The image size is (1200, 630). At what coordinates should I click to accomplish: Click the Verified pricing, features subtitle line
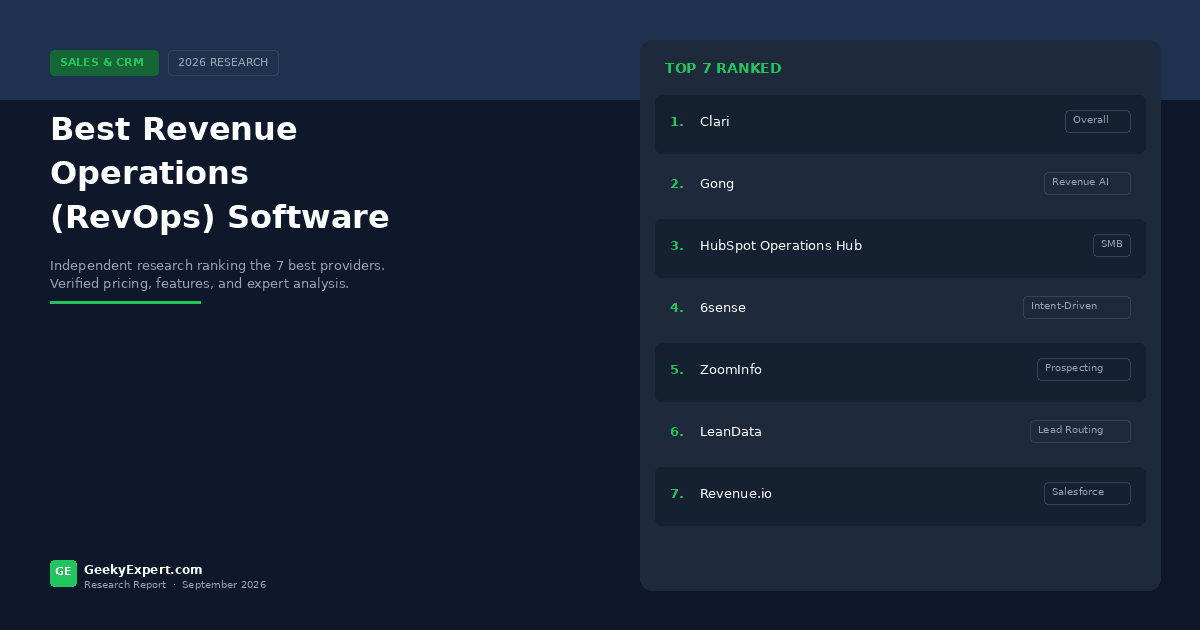click(x=199, y=284)
